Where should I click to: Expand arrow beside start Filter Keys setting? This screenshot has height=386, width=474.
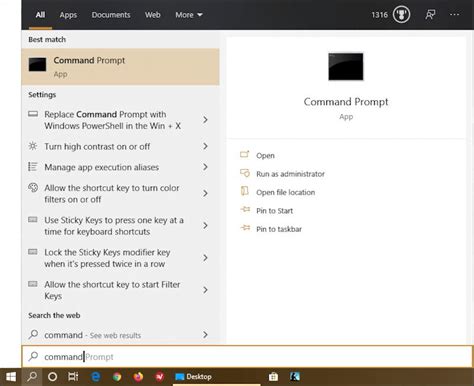click(205, 290)
